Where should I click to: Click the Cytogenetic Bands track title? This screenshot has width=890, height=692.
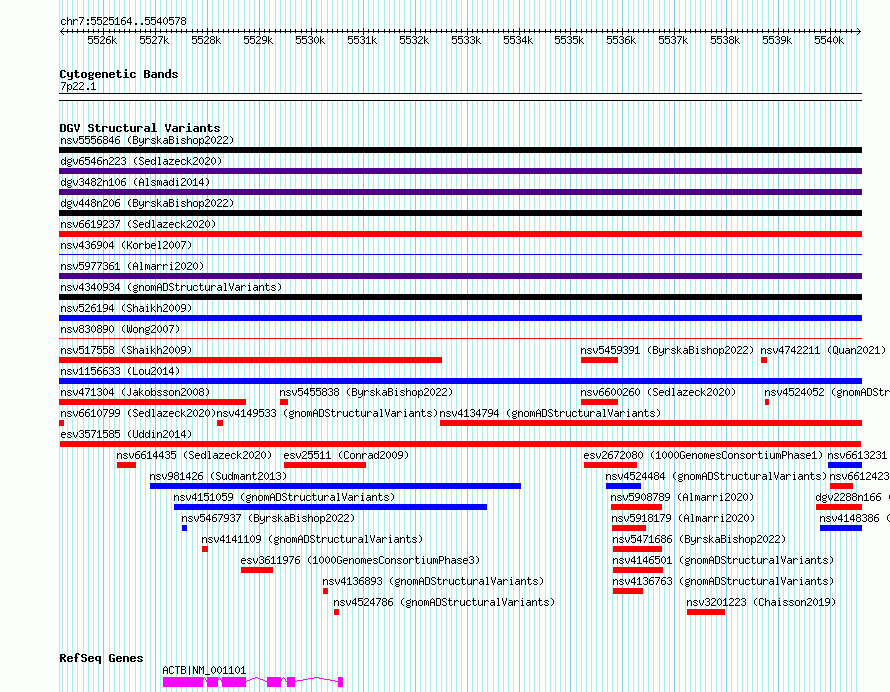click(x=119, y=74)
